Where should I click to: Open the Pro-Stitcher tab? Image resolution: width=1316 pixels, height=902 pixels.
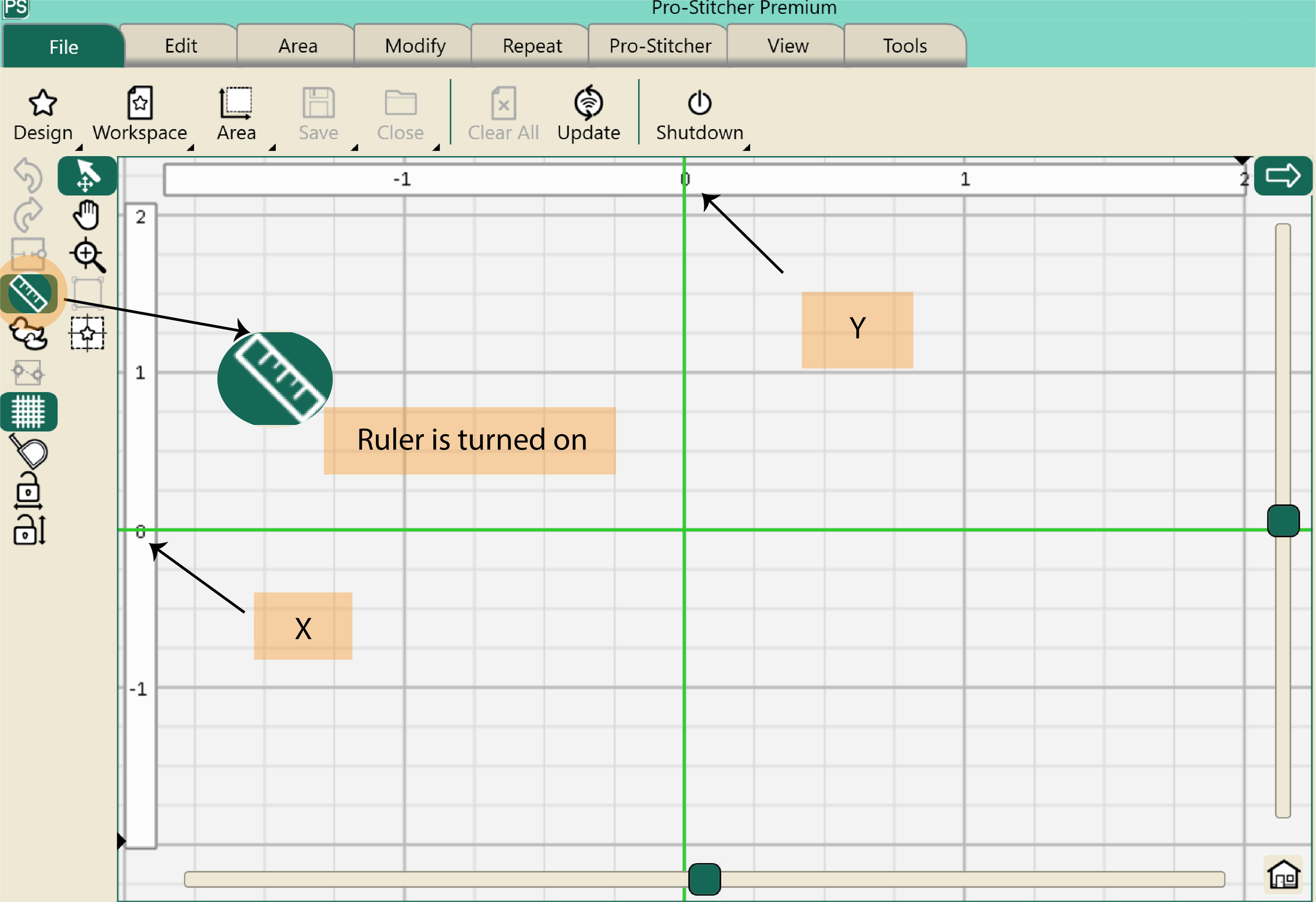pyautogui.click(x=660, y=46)
